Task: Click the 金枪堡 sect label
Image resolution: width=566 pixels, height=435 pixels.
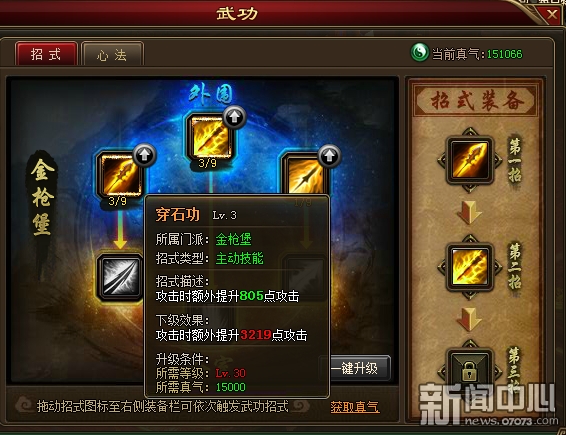Action: pos(42,197)
